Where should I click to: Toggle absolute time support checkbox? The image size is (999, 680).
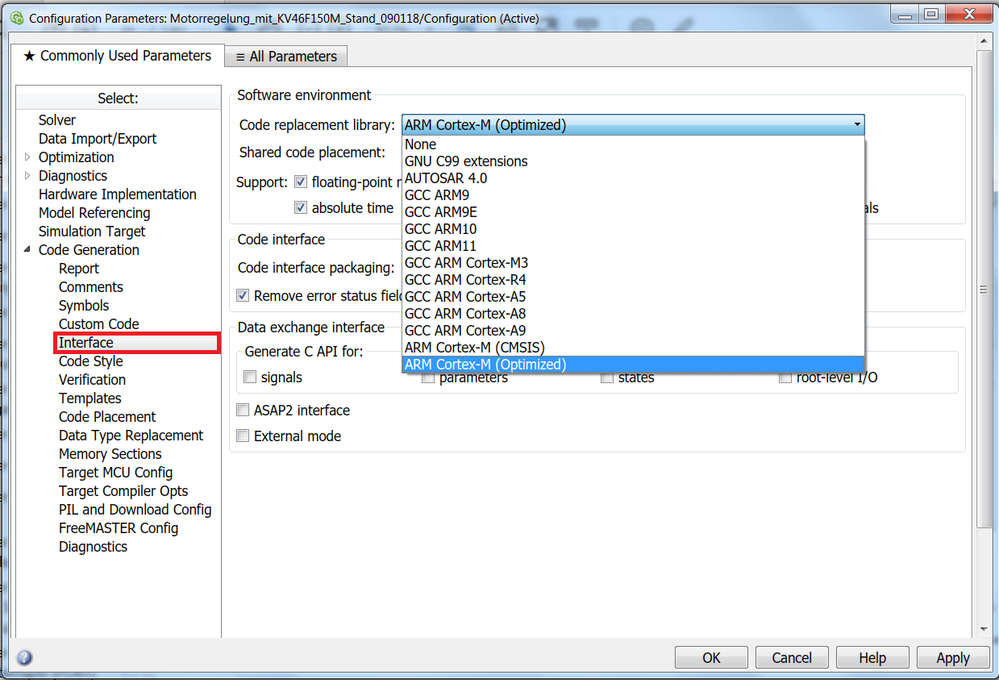tap(300, 208)
